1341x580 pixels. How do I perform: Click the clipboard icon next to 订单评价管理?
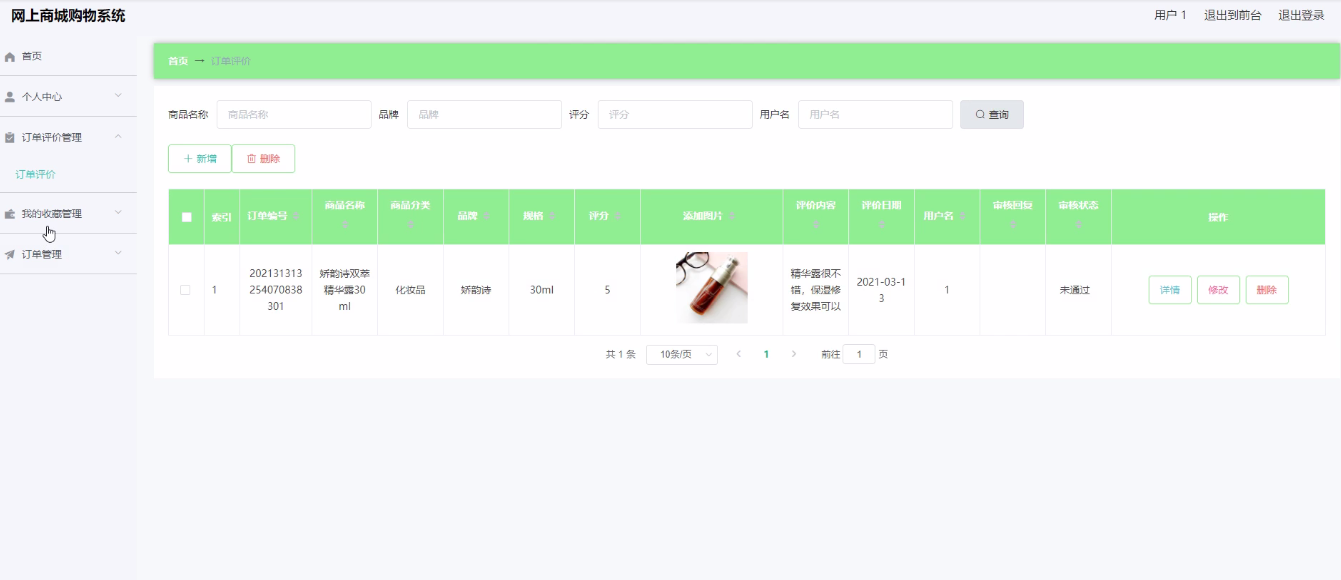coord(10,138)
